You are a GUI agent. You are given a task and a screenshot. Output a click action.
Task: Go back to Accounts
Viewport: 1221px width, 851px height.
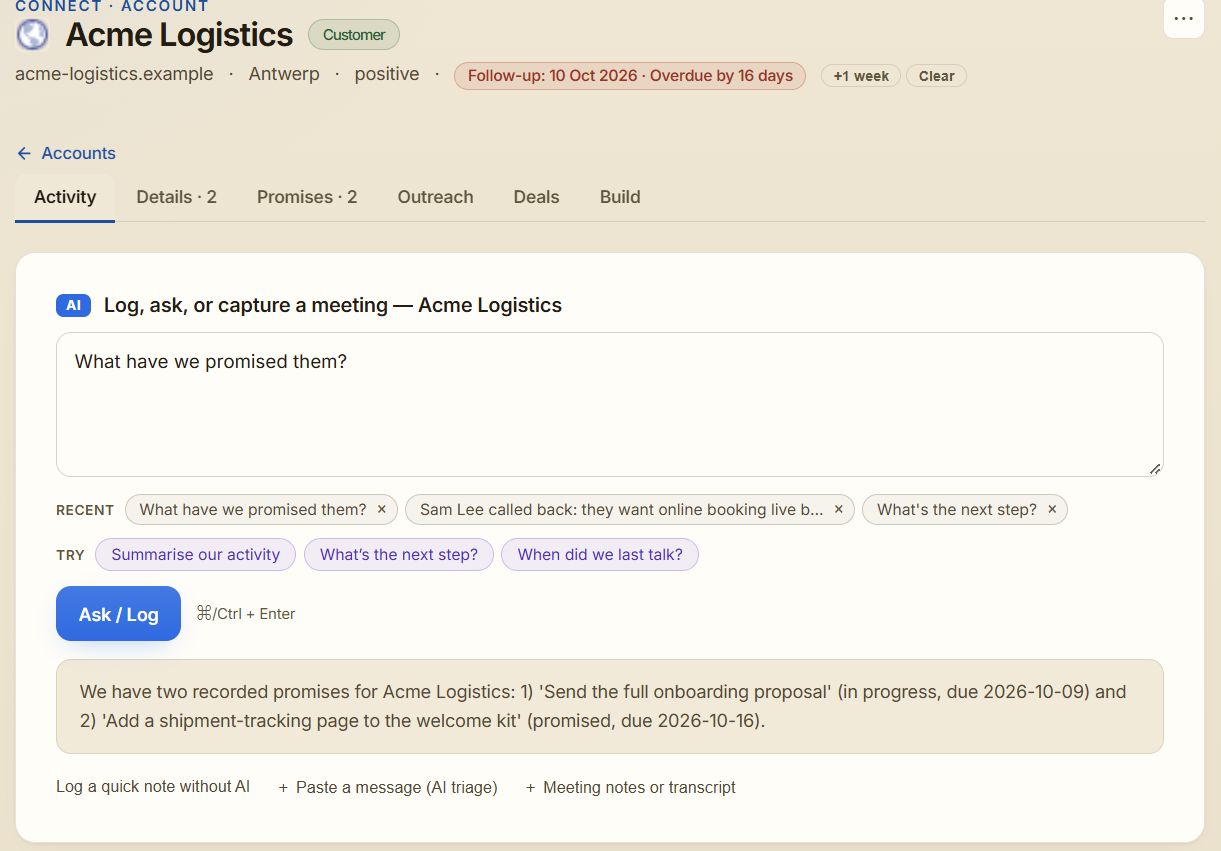66,153
